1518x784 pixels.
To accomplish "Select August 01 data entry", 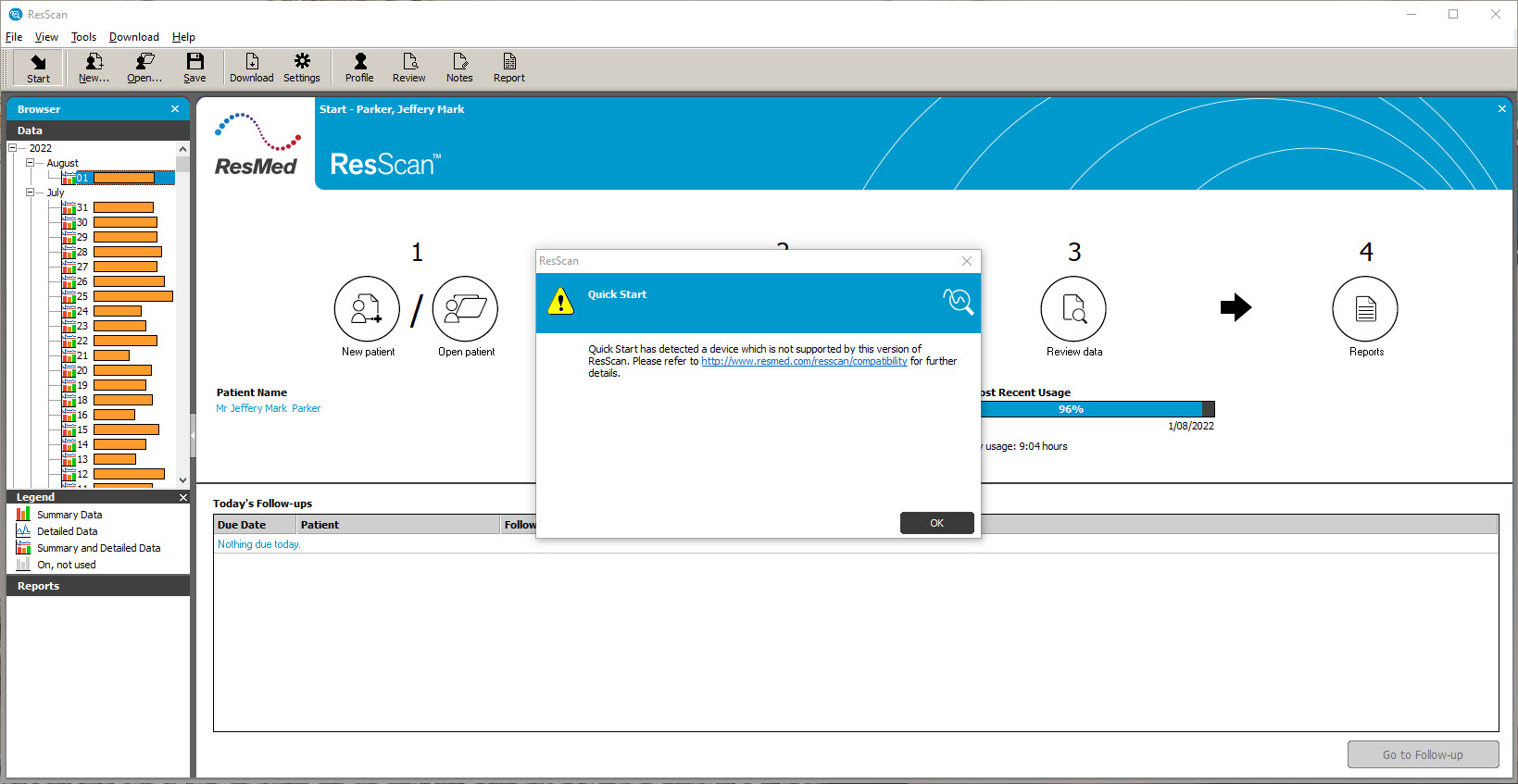I will tap(118, 178).
